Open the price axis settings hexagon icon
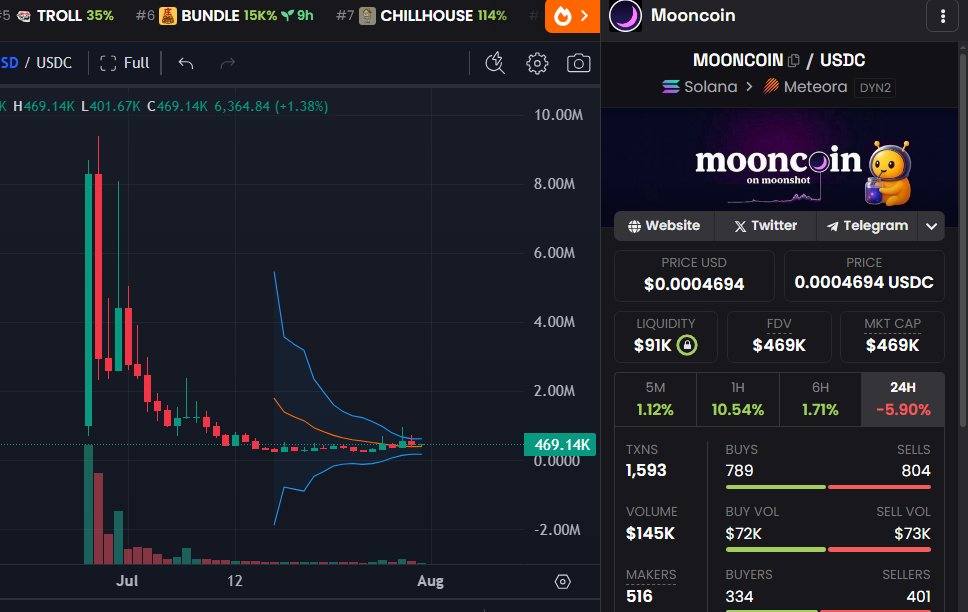The height and width of the screenshot is (612, 968). point(562,582)
